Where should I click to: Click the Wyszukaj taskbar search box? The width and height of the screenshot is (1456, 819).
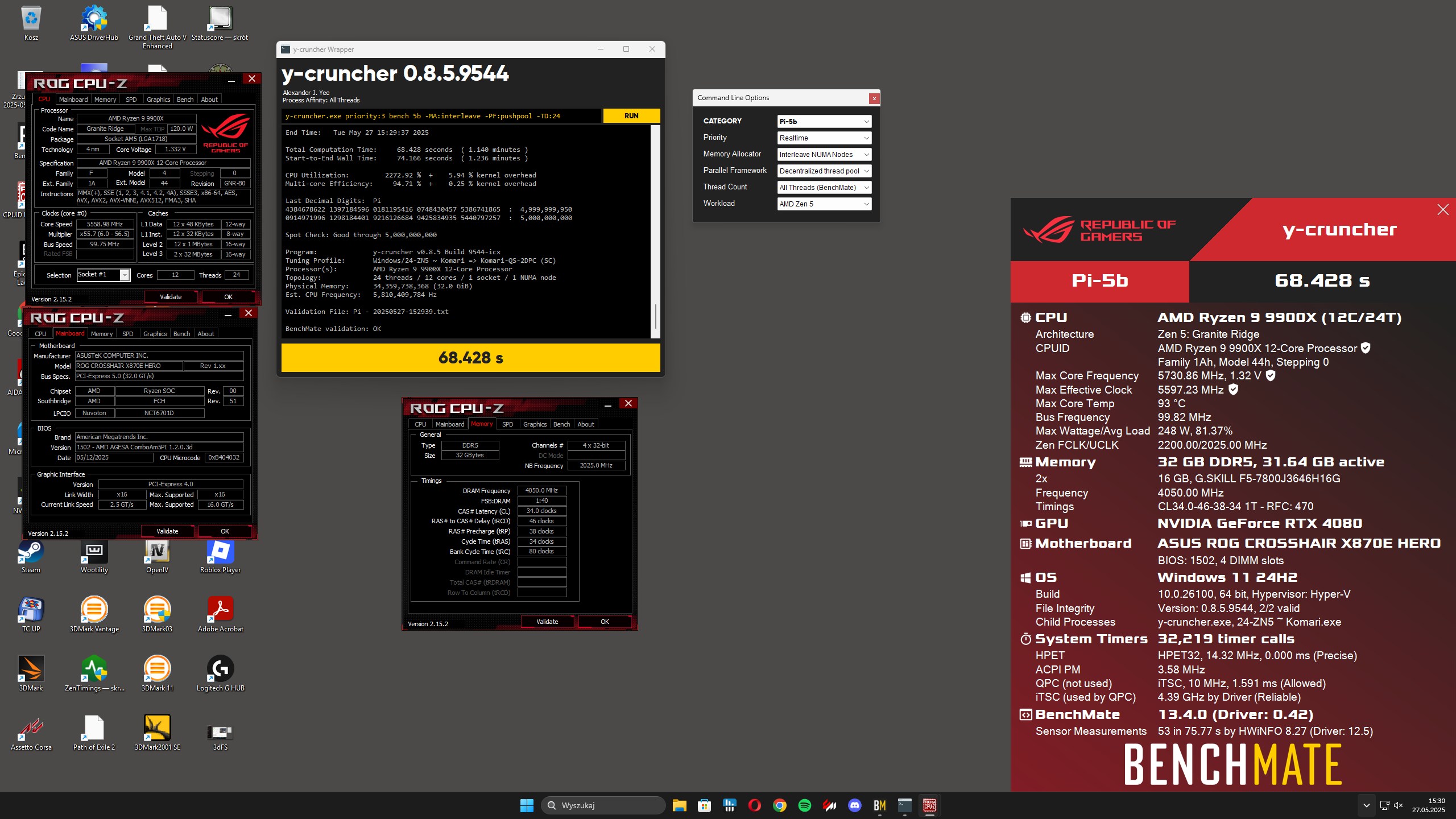[x=603, y=805]
